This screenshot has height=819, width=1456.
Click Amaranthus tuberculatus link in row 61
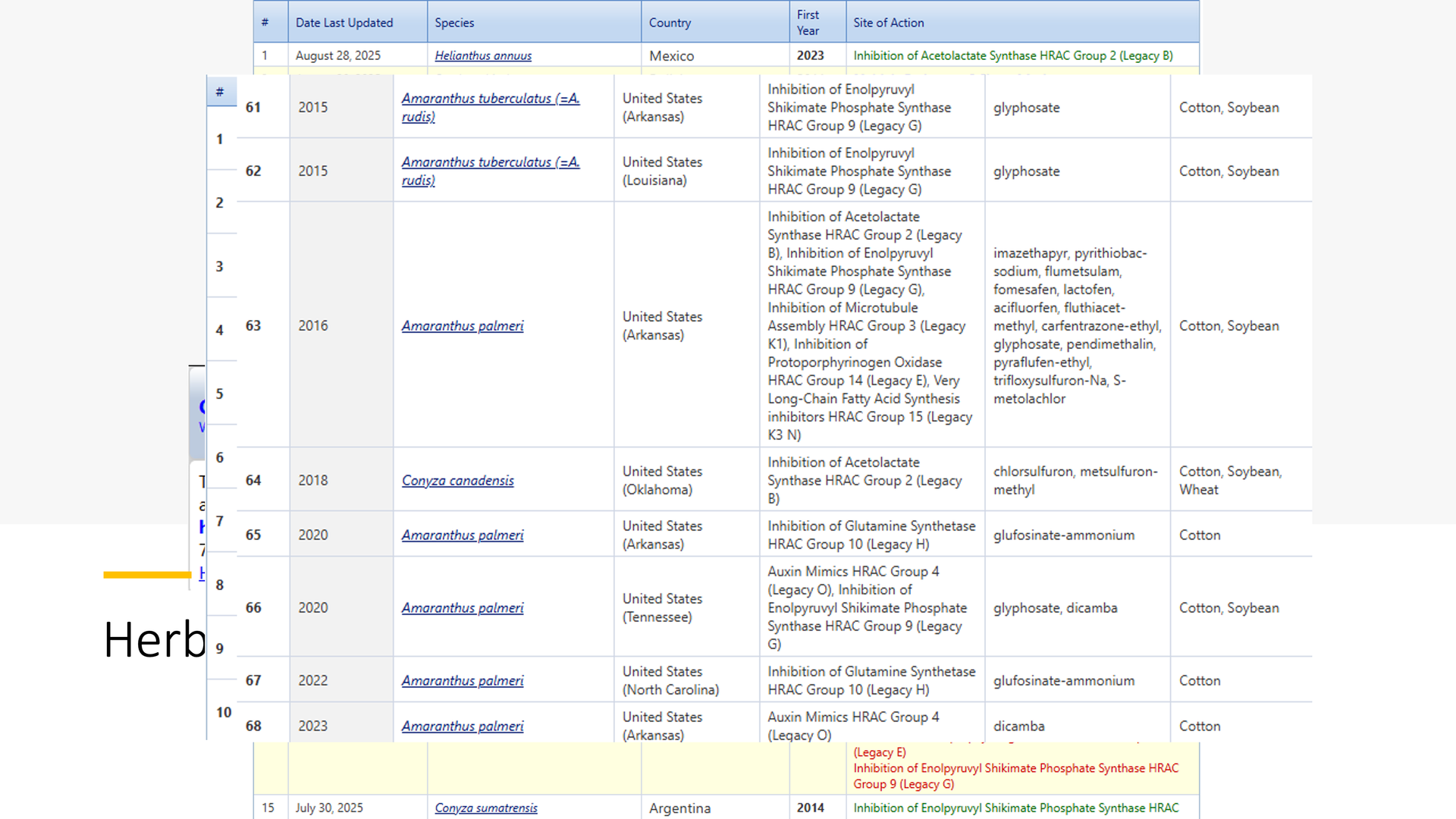coord(490,99)
